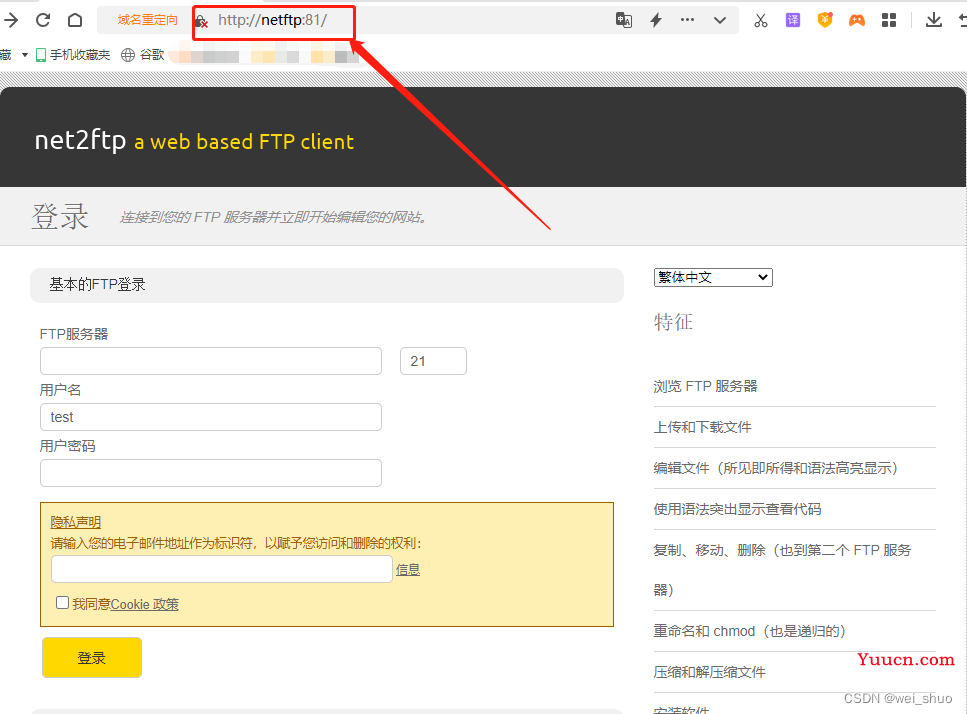This screenshot has width=967, height=714.
Task: Click the FTP服务器 server input field
Action: click(x=211, y=361)
